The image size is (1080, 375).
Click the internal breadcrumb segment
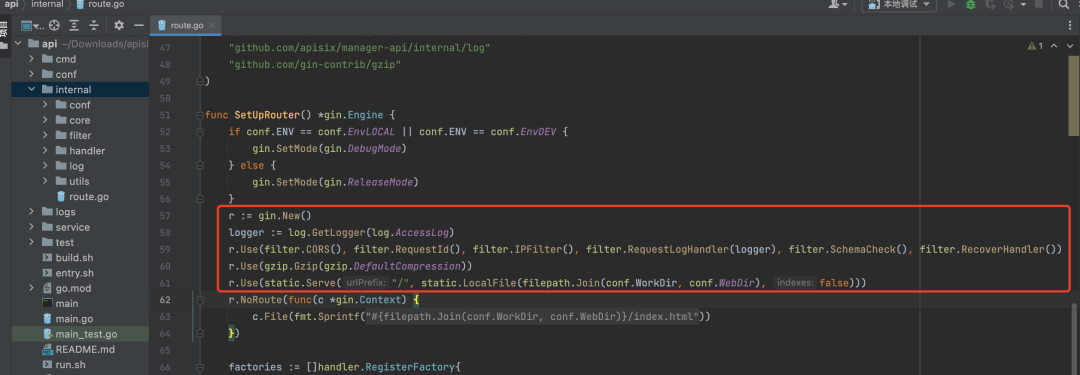point(48,5)
